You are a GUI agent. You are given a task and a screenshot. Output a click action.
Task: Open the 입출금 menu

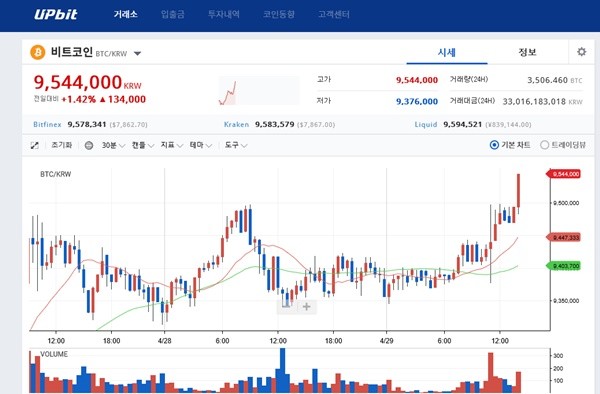click(x=173, y=15)
